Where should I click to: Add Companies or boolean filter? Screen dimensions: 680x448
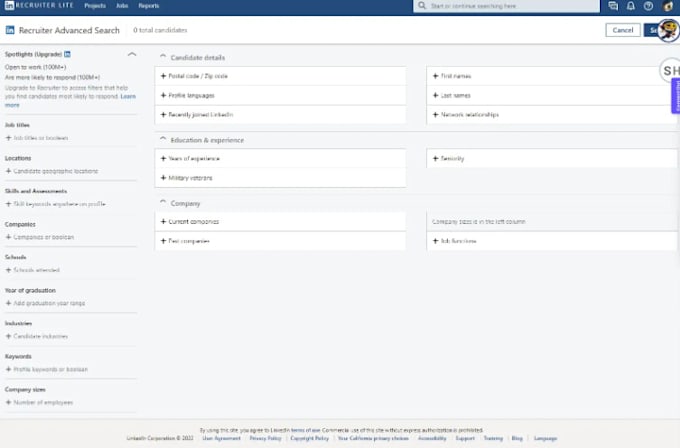coord(39,237)
